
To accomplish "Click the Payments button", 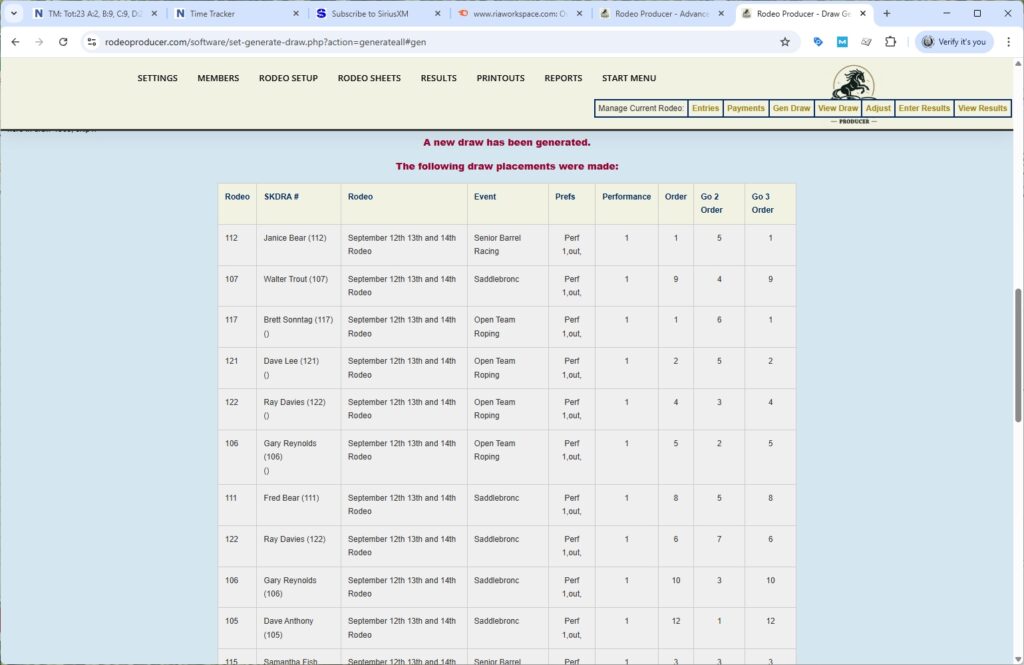I will 746,108.
